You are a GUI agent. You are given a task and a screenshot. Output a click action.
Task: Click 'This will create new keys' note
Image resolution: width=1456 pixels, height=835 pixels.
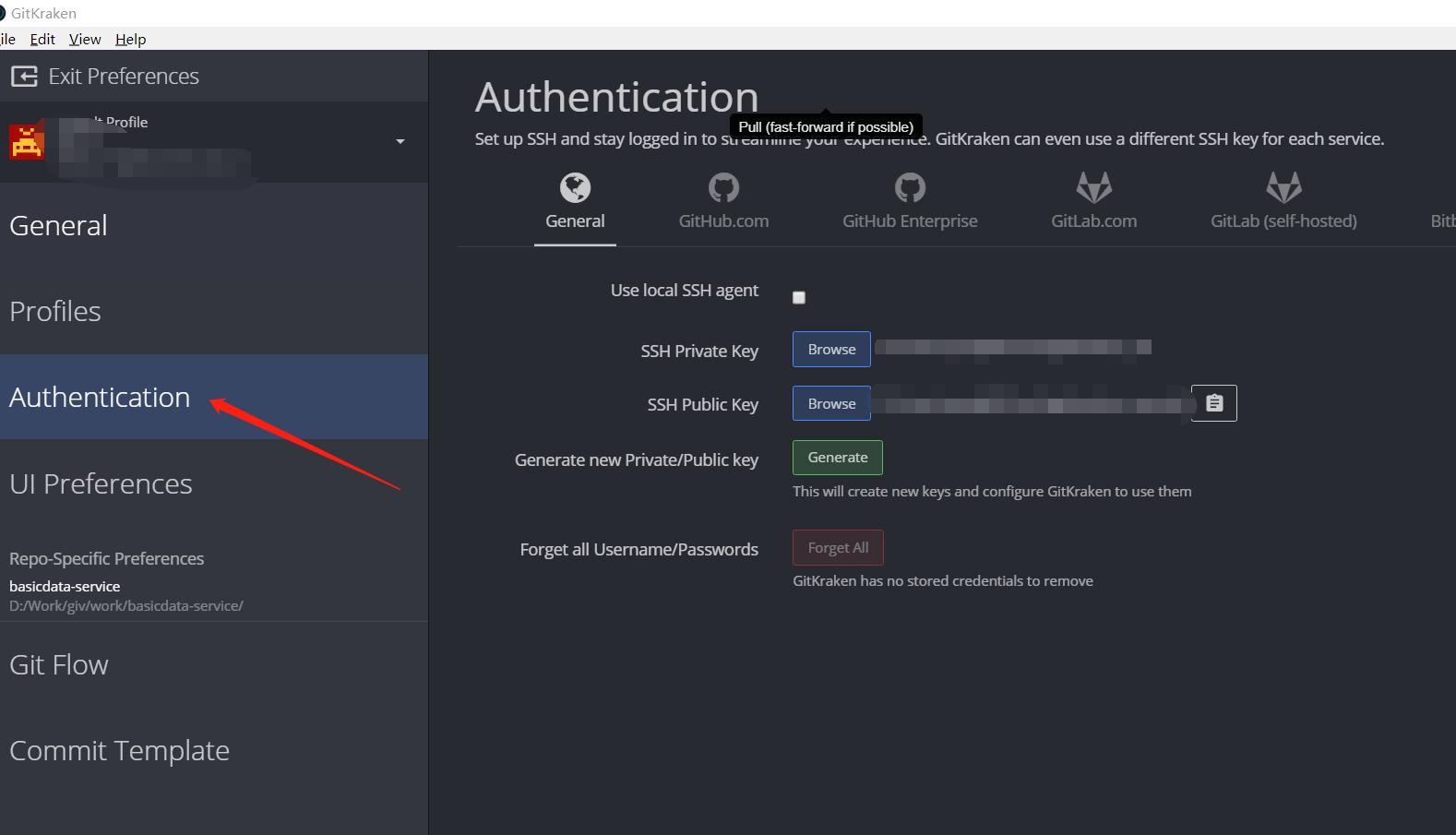[x=992, y=492]
